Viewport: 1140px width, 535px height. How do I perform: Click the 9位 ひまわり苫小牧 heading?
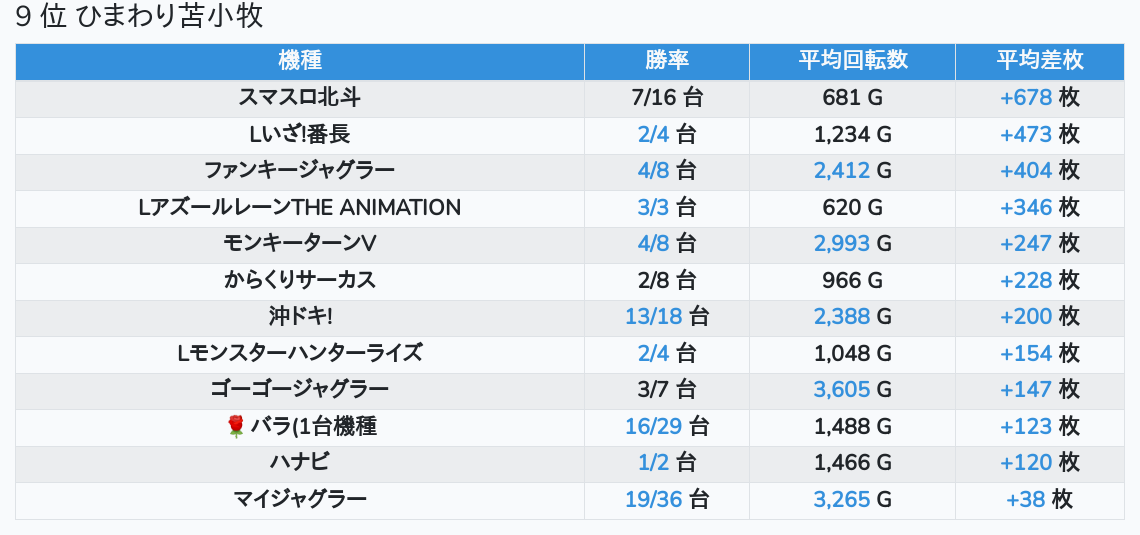139,17
